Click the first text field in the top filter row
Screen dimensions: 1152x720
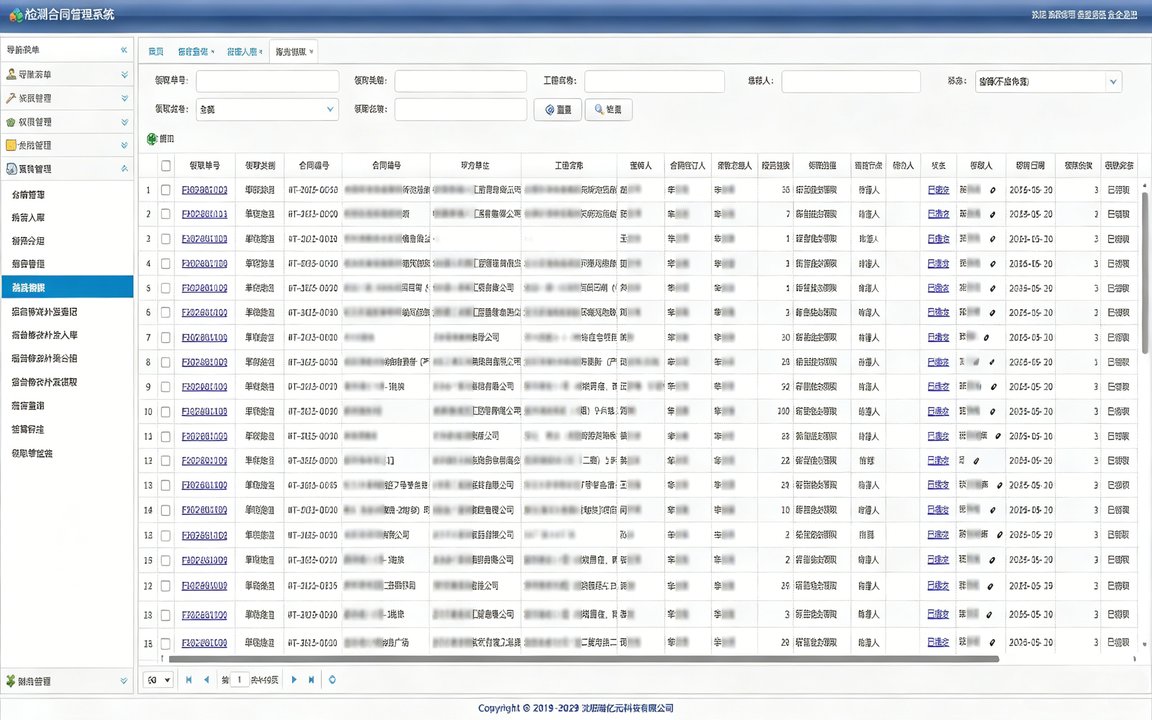point(267,82)
